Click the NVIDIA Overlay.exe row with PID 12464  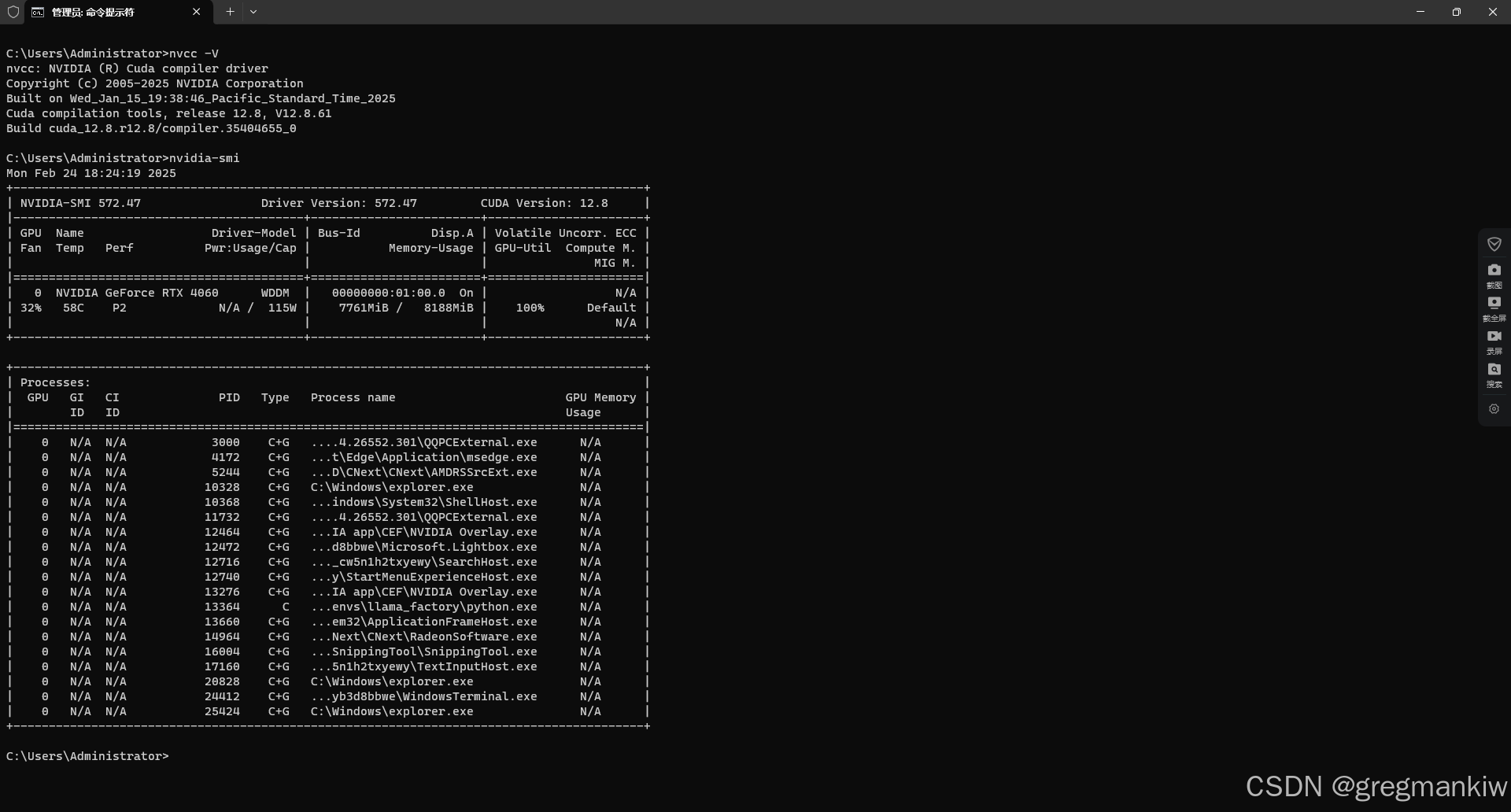[328, 532]
